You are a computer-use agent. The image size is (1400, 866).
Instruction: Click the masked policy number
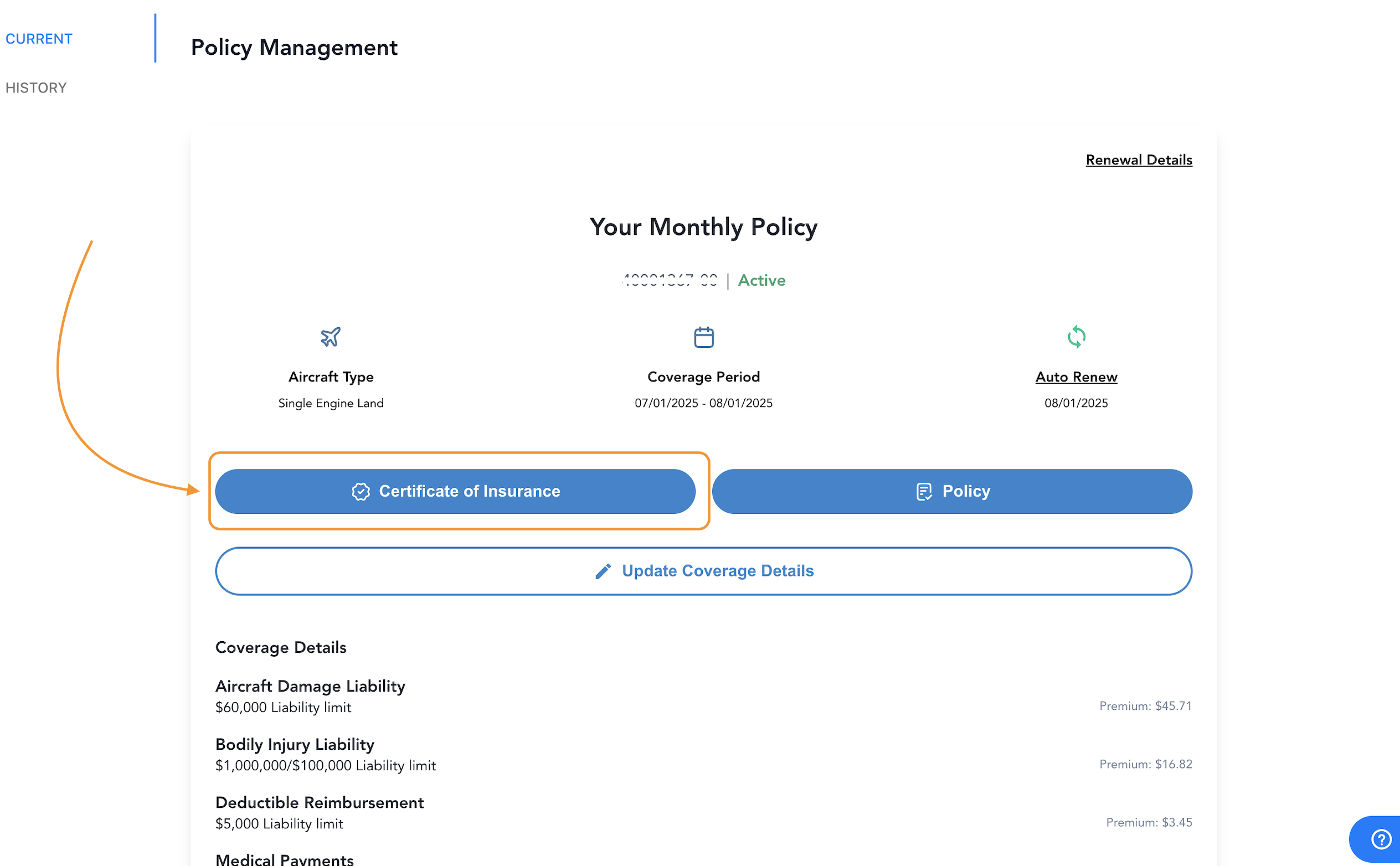669,280
